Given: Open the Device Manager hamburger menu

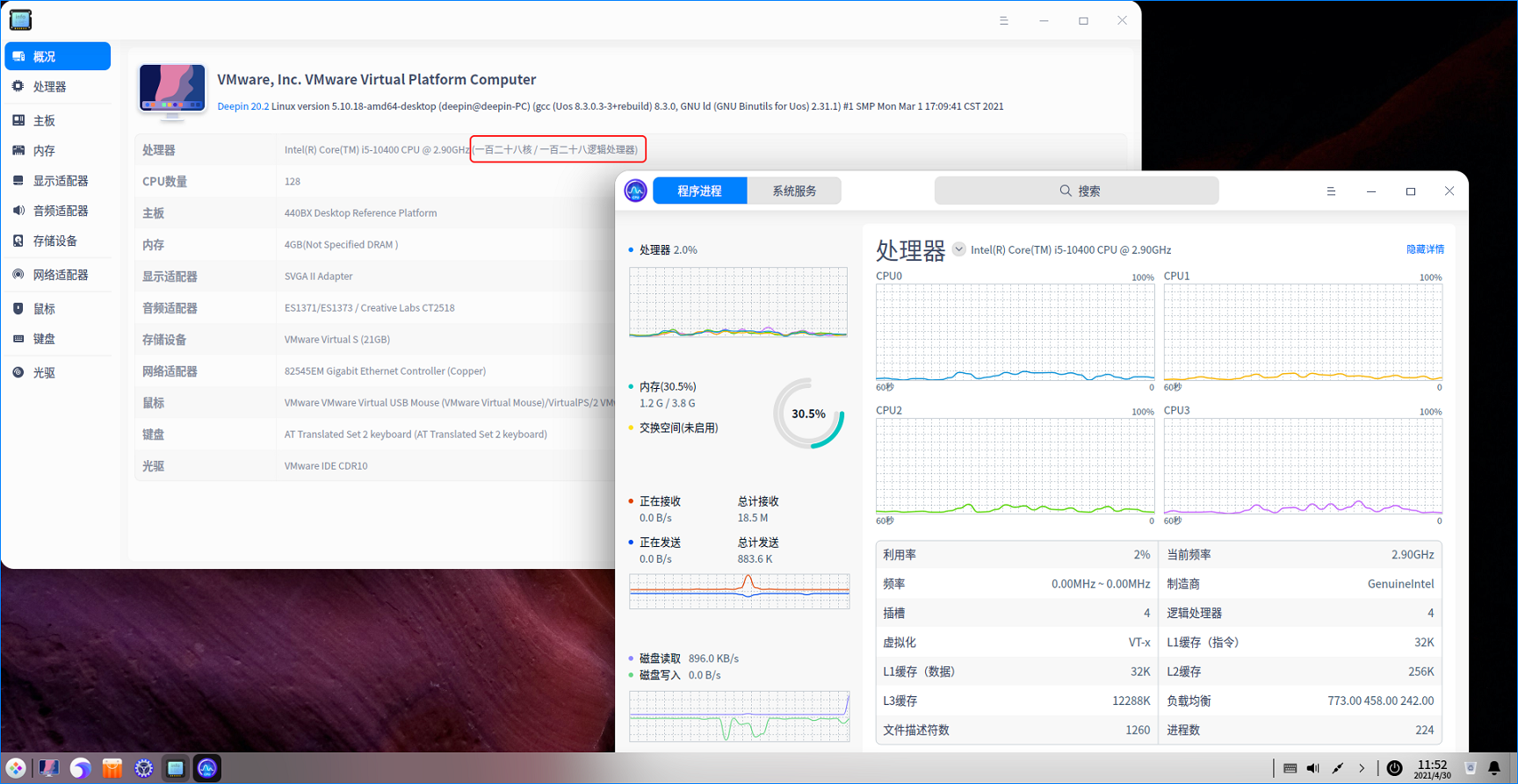Looking at the screenshot, I should click(x=1004, y=20).
